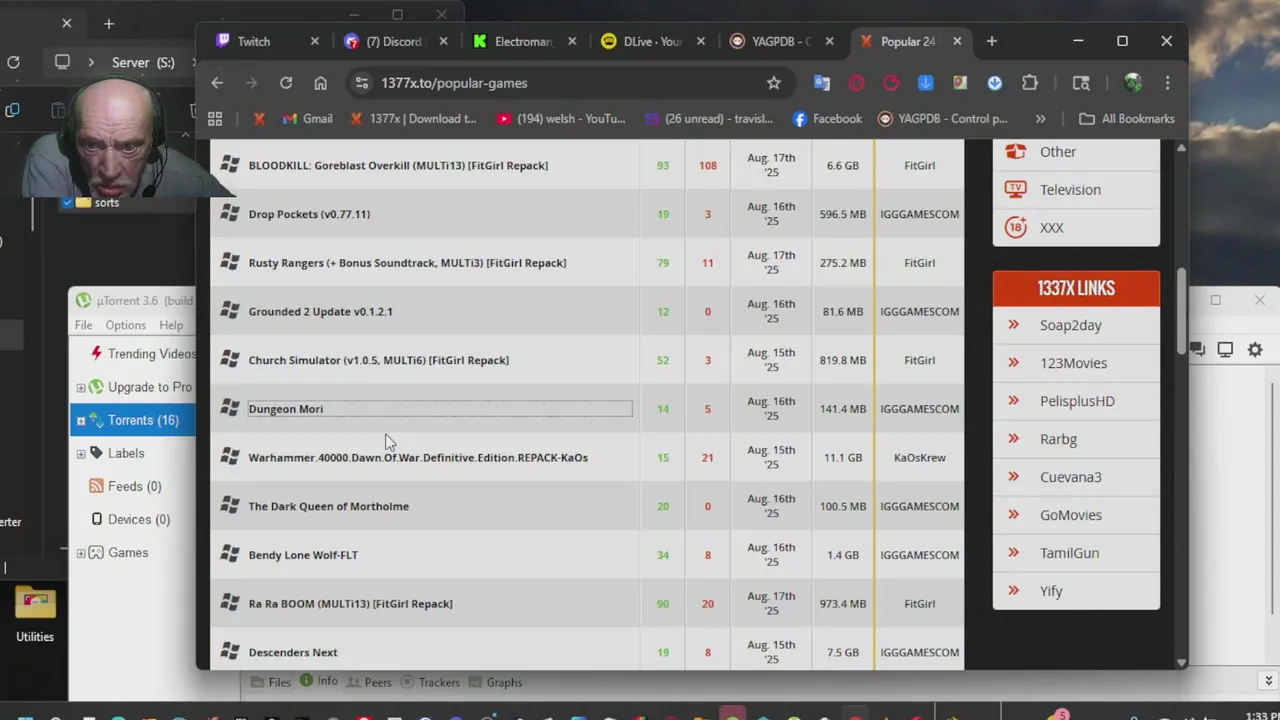Open the uTorrent File menu
Image resolution: width=1280 pixels, height=720 pixels.
click(83, 325)
